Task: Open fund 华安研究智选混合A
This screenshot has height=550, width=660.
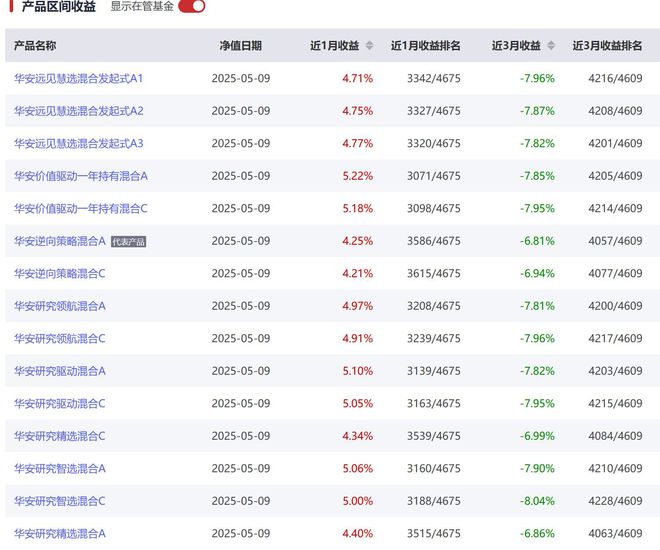Action: pos(60,468)
